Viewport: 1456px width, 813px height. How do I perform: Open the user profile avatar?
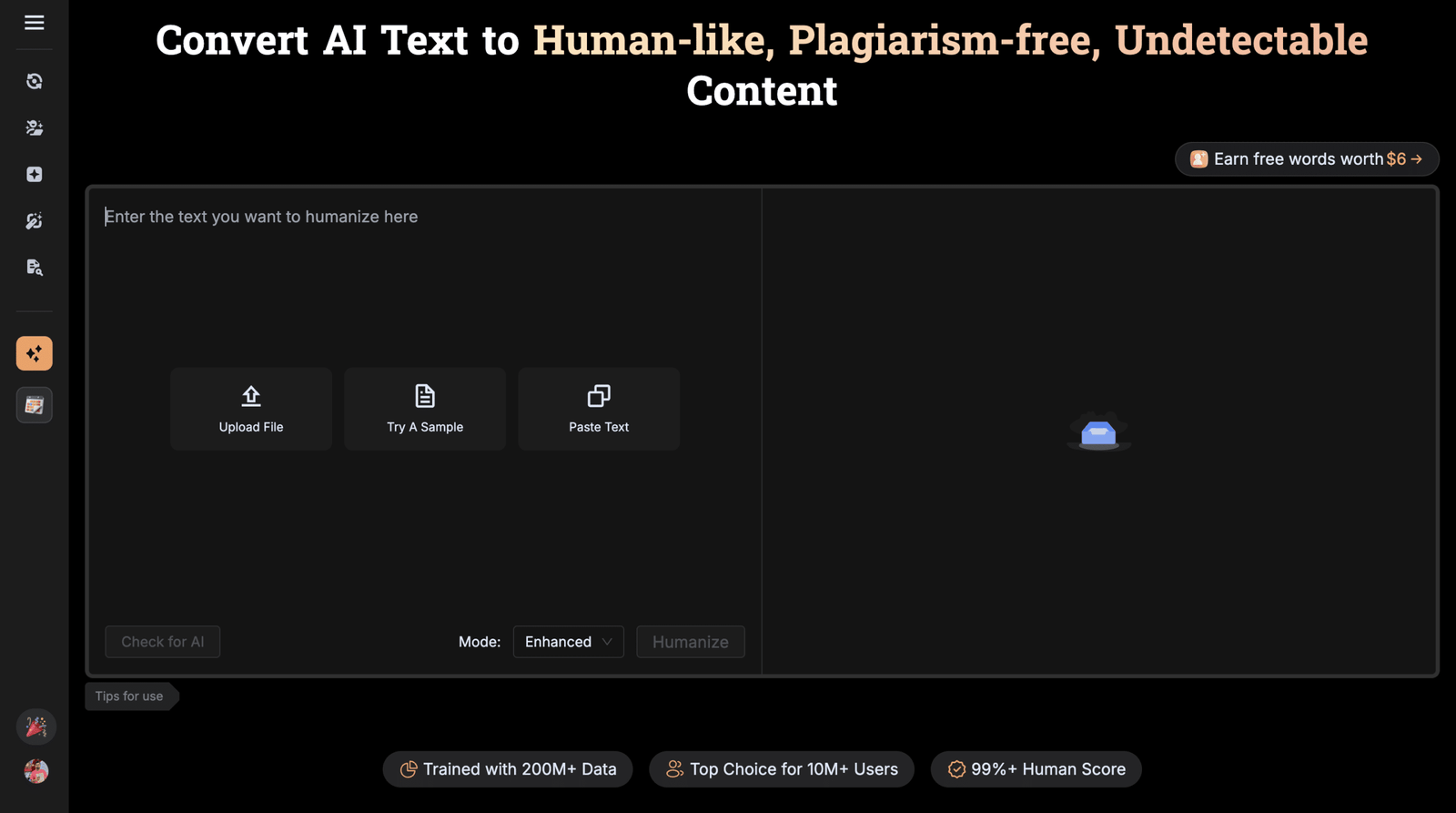pos(36,771)
